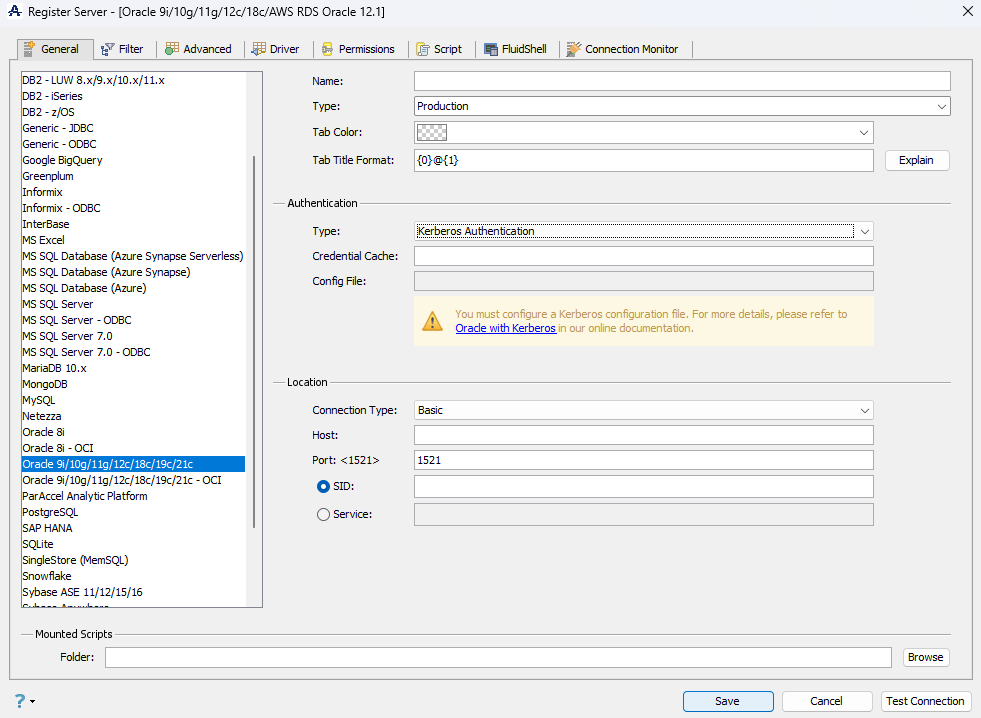Click the Permissions tab icon
Screen dimensions: 981x718
pos(327,49)
